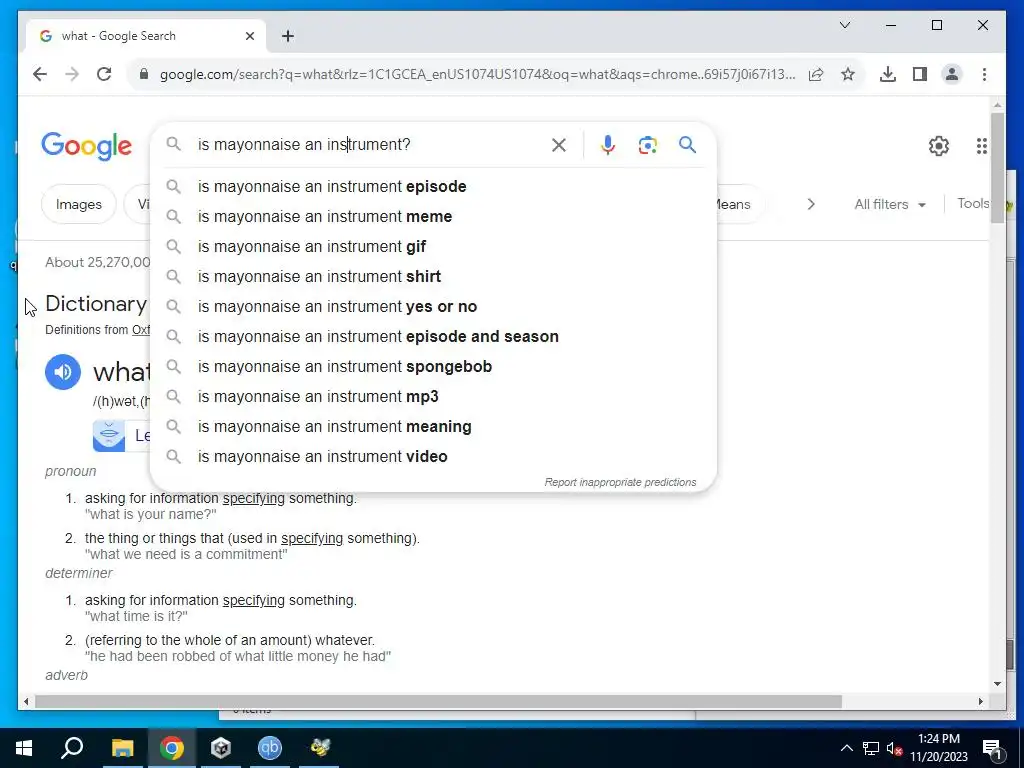The image size is (1024, 768).
Task: Select suggestion 'episode and season'
Action: (433, 336)
